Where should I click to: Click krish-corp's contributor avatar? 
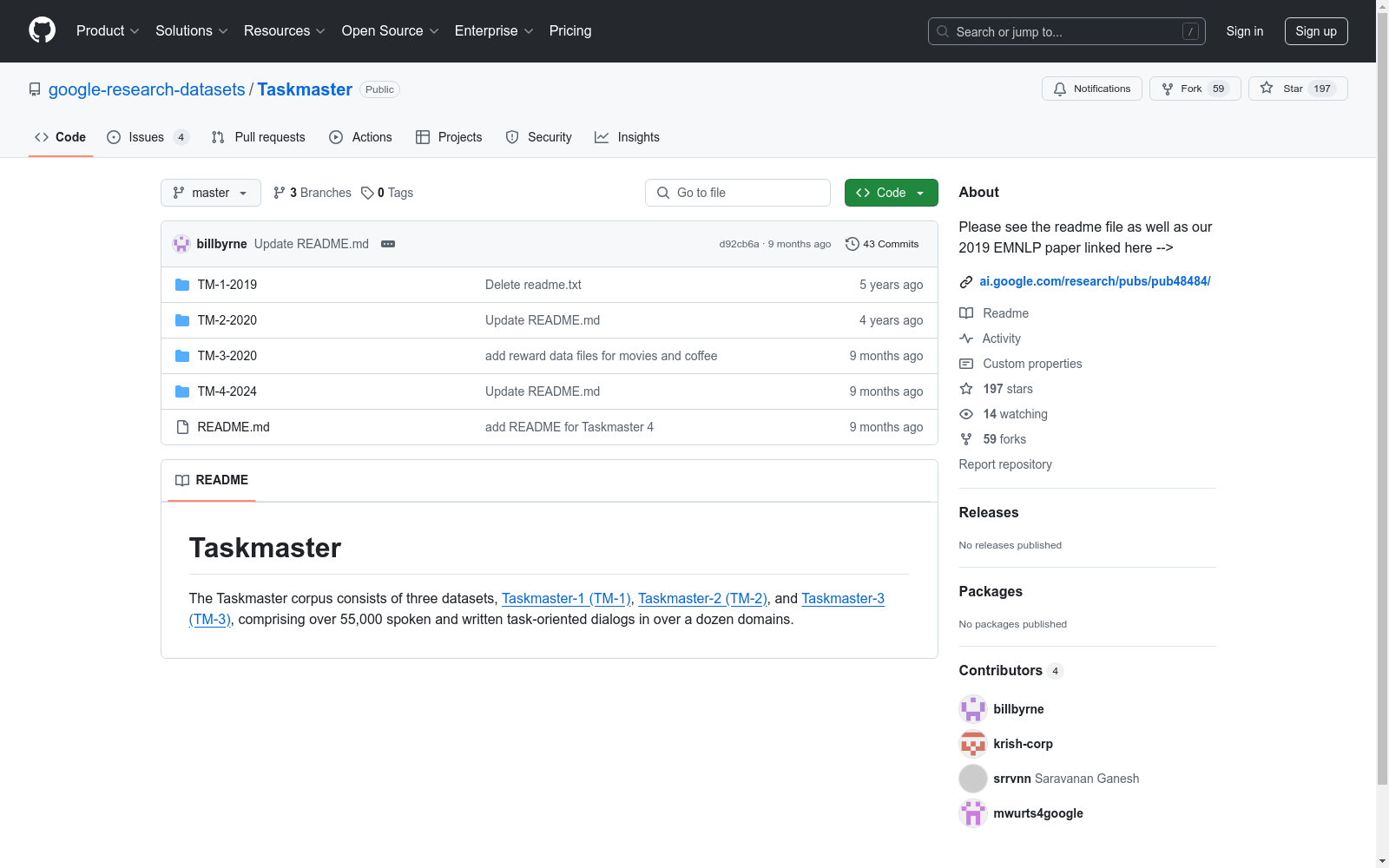(973, 744)
